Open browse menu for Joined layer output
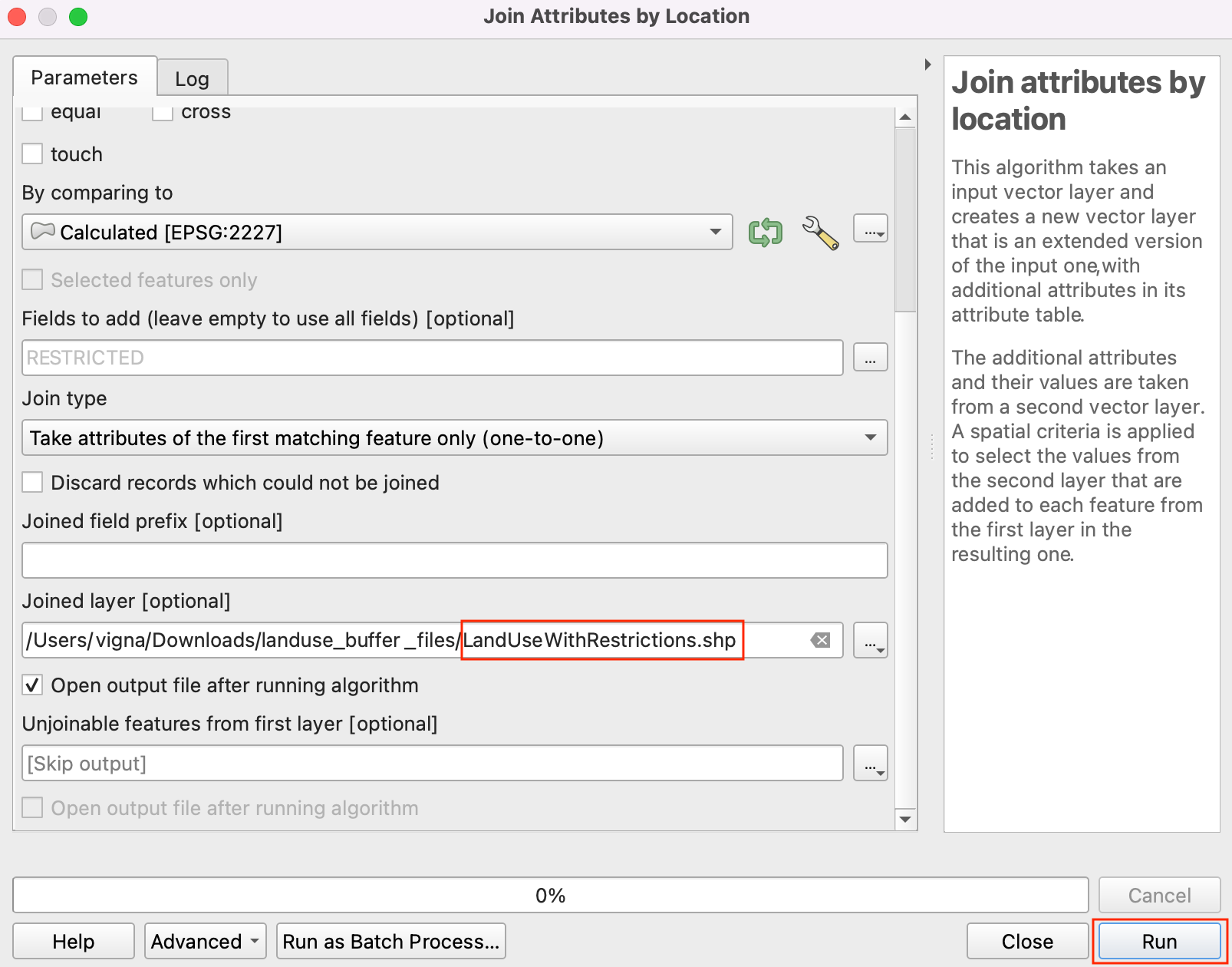Screen dimensions: 1232x967 click(870, 640)
